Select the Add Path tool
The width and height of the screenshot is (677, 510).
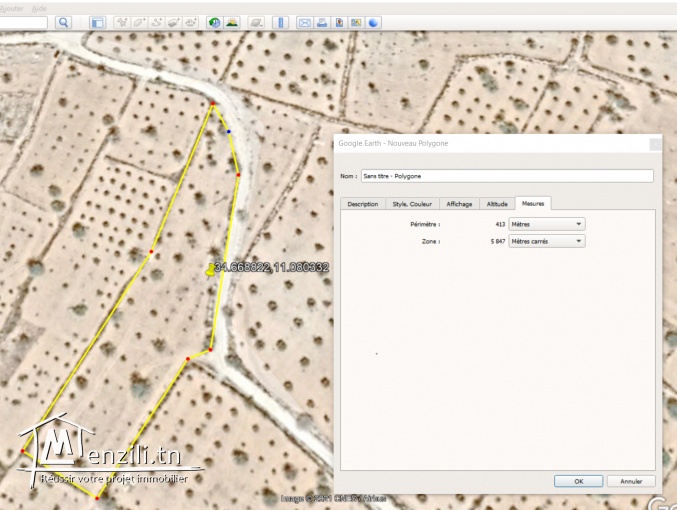[157, 21]
